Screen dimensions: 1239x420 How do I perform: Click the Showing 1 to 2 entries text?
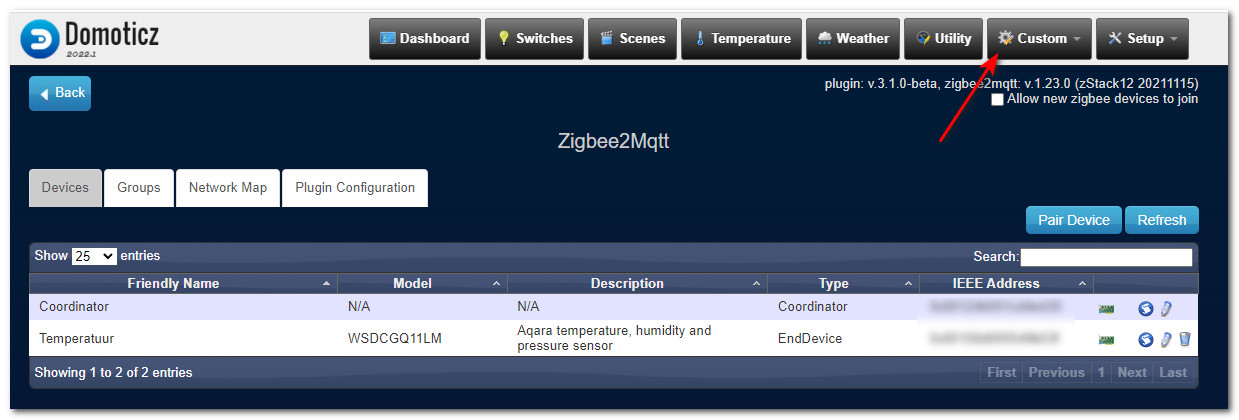(114, 372)
